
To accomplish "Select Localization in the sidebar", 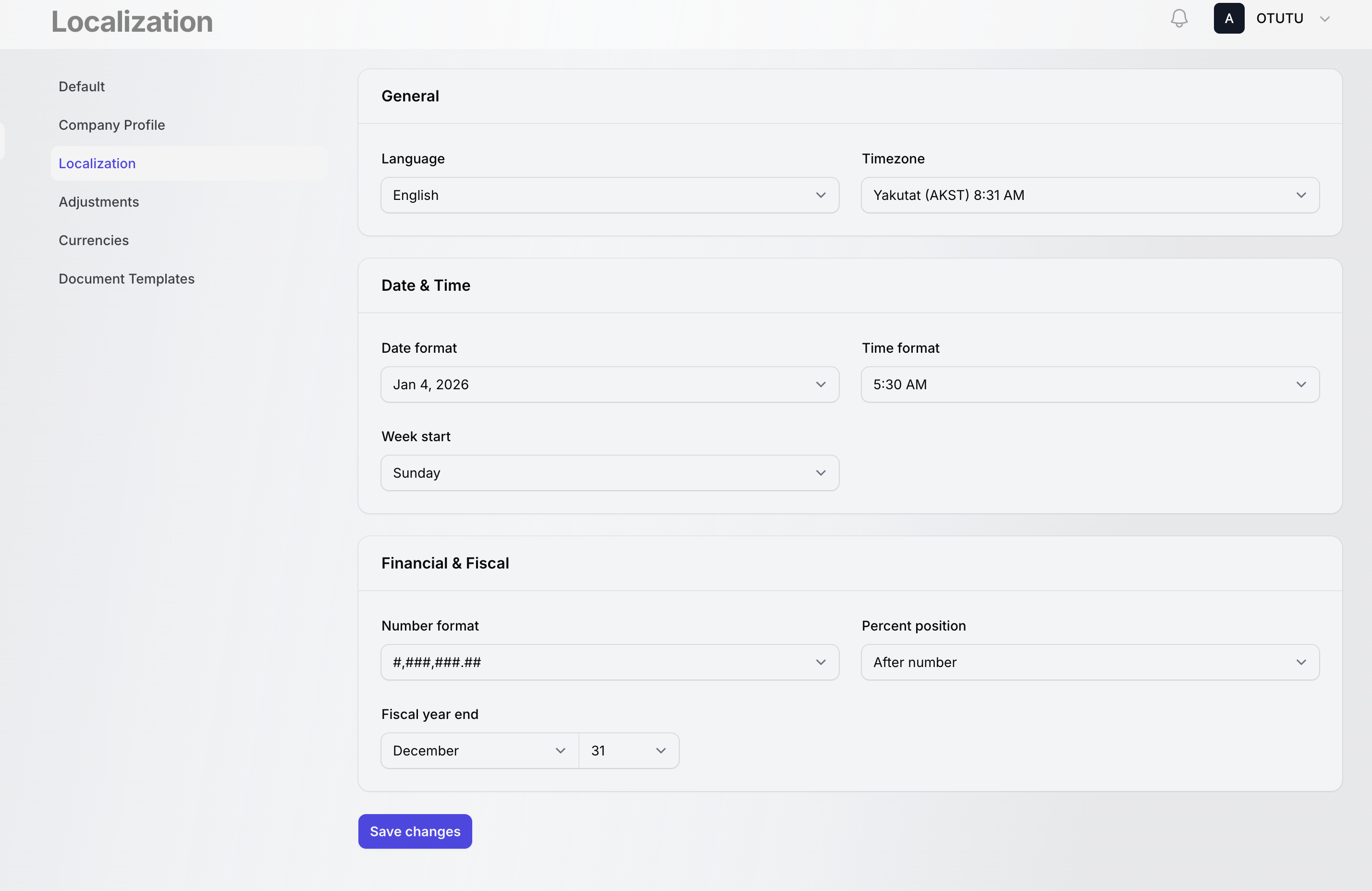I will (x=97, y=163).
